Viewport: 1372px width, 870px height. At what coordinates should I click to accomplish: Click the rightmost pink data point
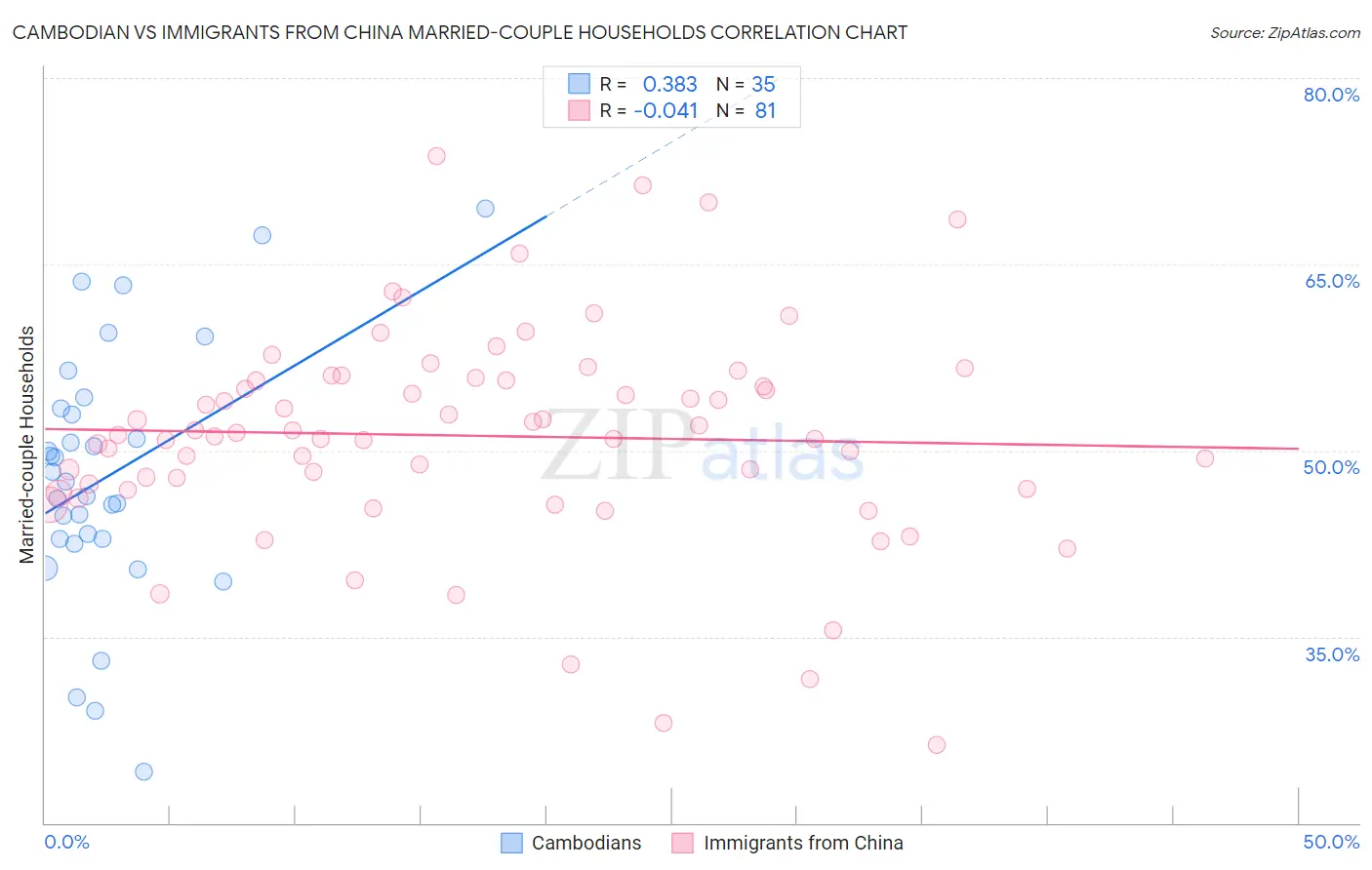(x=1205, y=458)
